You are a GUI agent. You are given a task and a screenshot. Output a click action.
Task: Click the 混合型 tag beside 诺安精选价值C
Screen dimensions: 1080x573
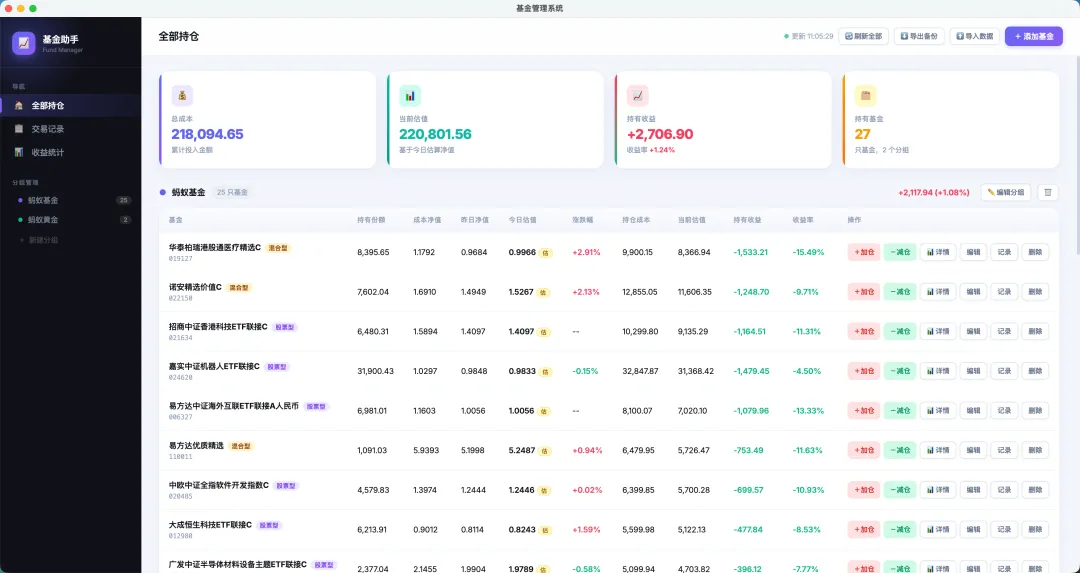pos(238,287)
